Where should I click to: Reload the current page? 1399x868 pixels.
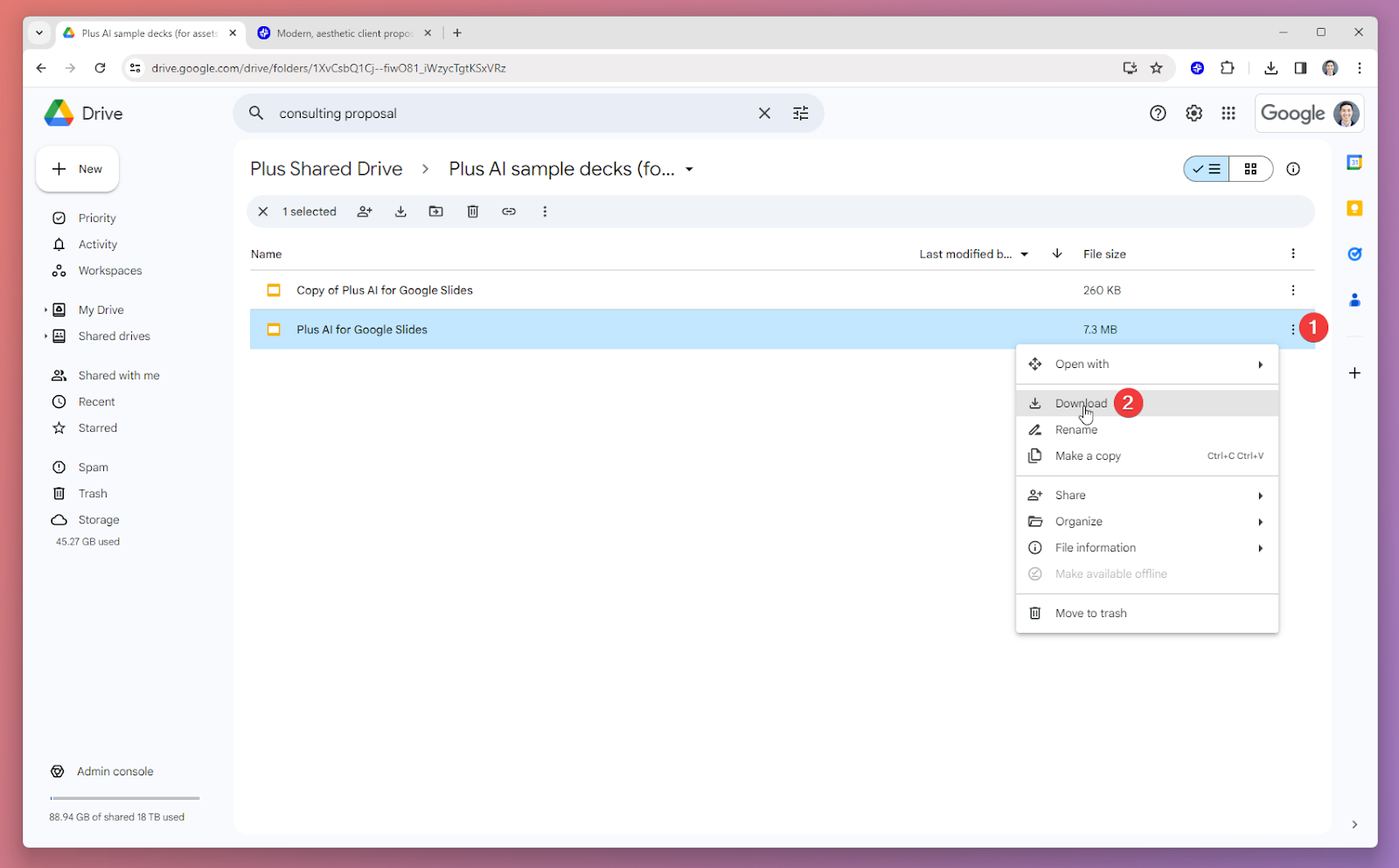(100, 68)
